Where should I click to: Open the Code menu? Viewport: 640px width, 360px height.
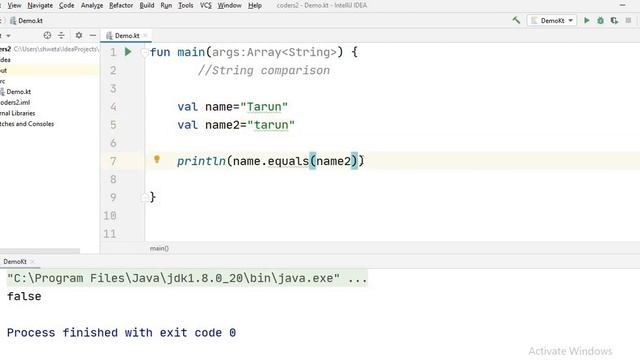(67, 5)
